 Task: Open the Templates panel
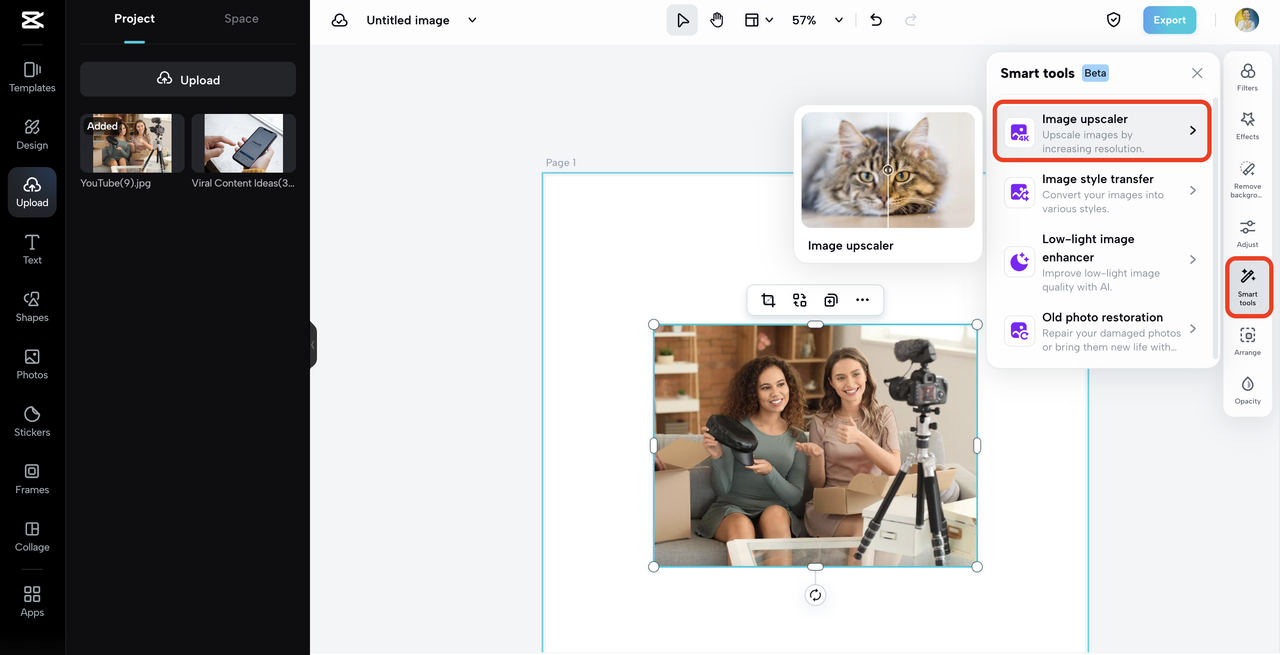(x=32, y=77)
